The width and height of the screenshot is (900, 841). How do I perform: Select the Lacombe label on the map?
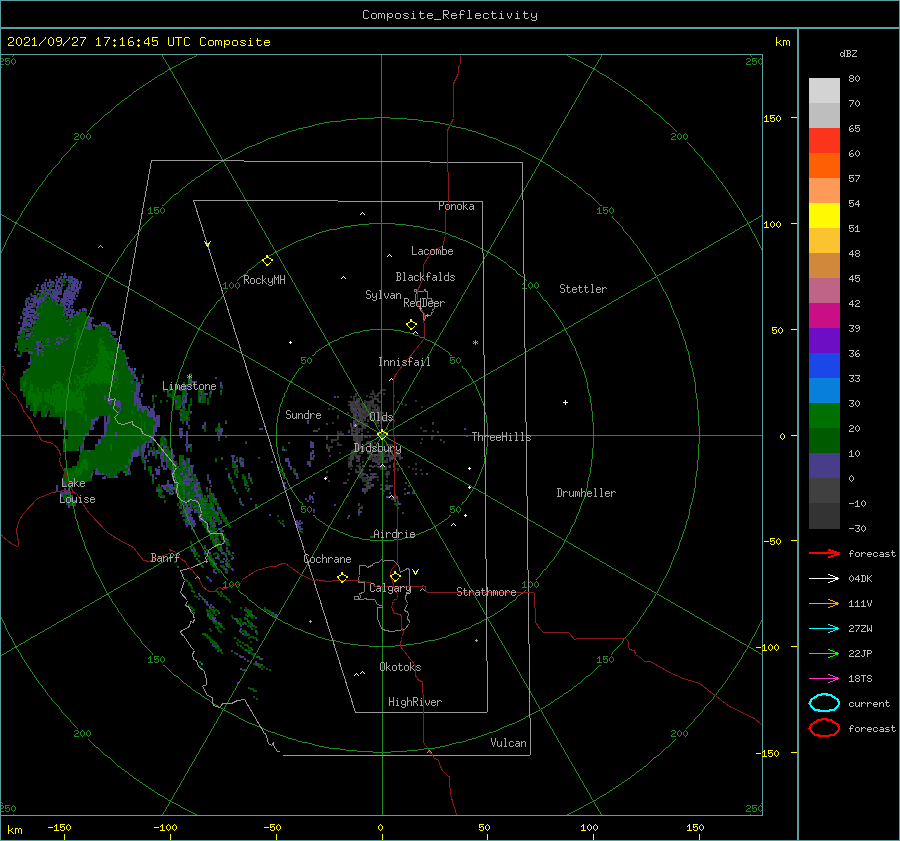tap(432, 251)
